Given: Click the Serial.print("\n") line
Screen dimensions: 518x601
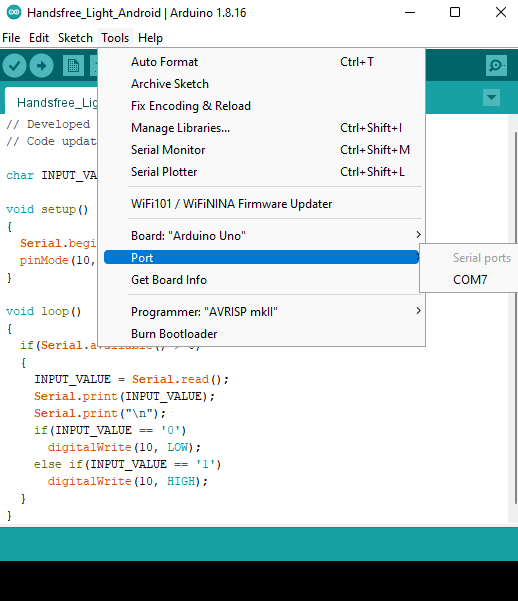Looking at the screenshot, I should [100, 413].
